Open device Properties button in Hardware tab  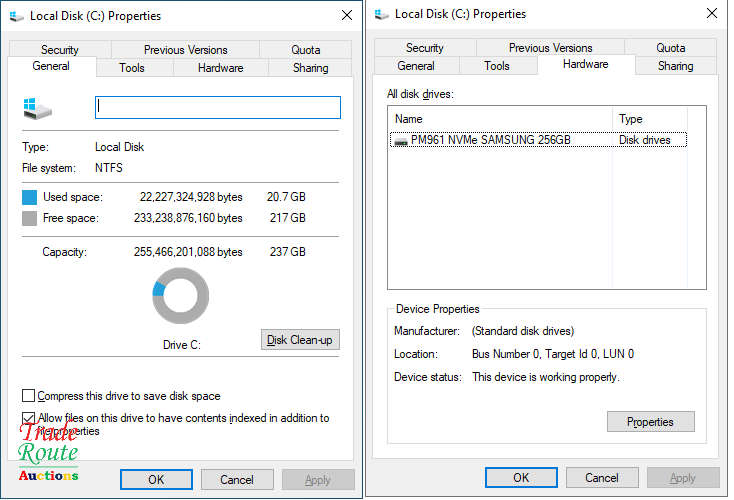coord(650,422)
